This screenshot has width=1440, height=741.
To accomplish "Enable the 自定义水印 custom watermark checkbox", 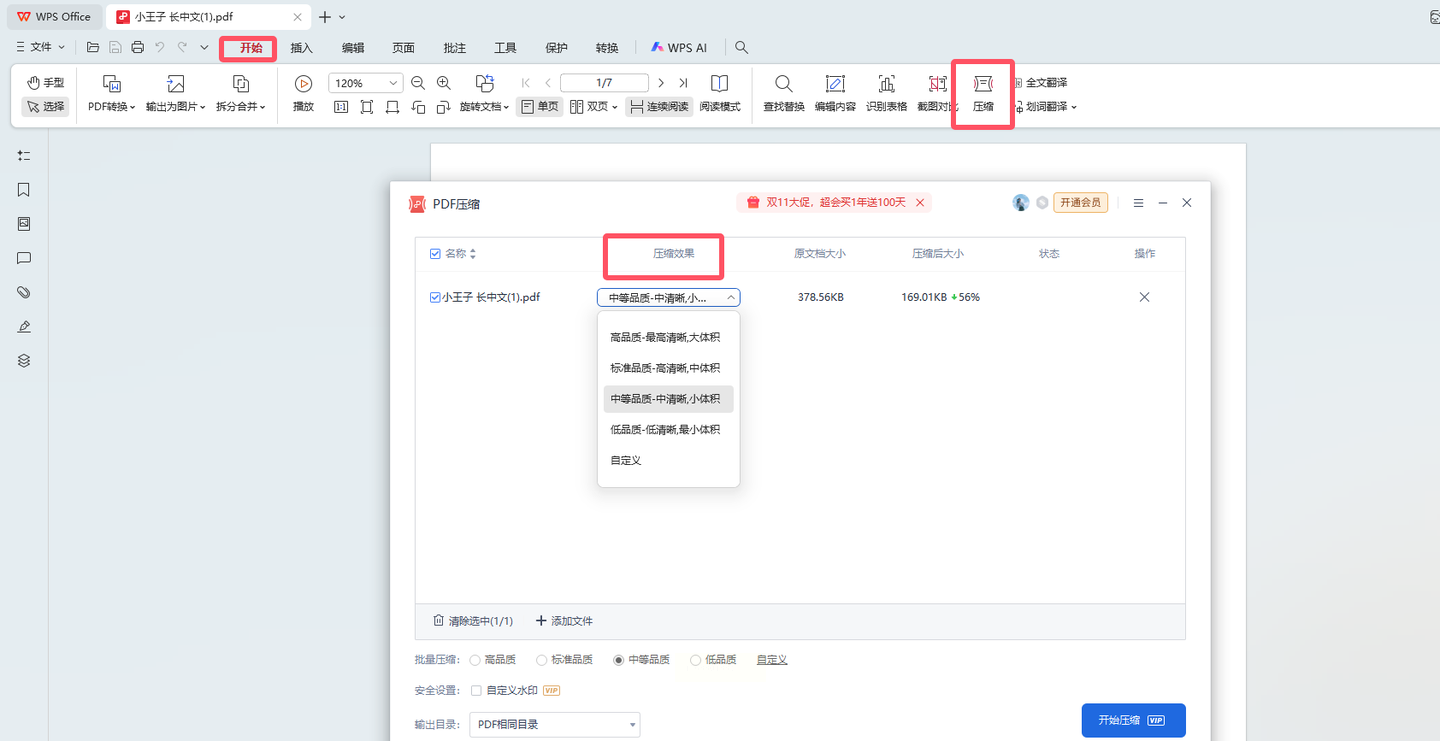I will tap(476, 690).
